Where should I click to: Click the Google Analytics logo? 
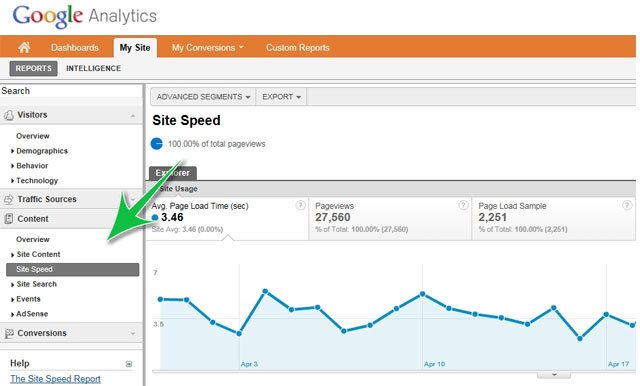point(84,16)
